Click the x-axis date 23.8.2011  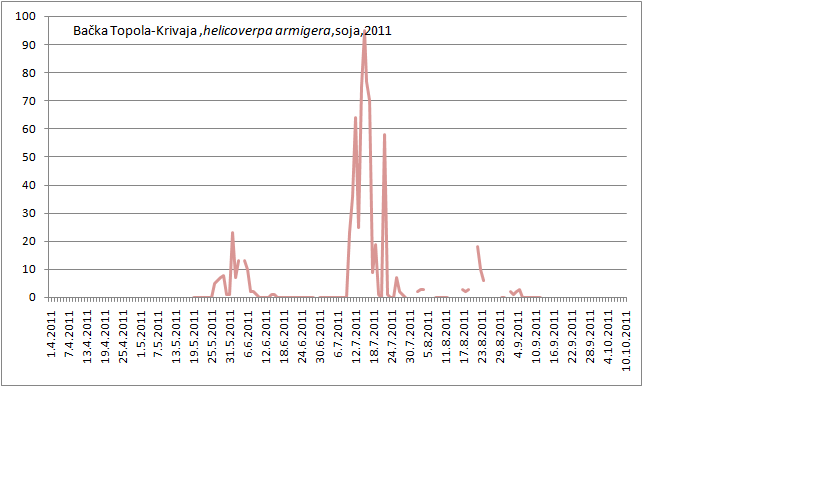tap(482, 338)
